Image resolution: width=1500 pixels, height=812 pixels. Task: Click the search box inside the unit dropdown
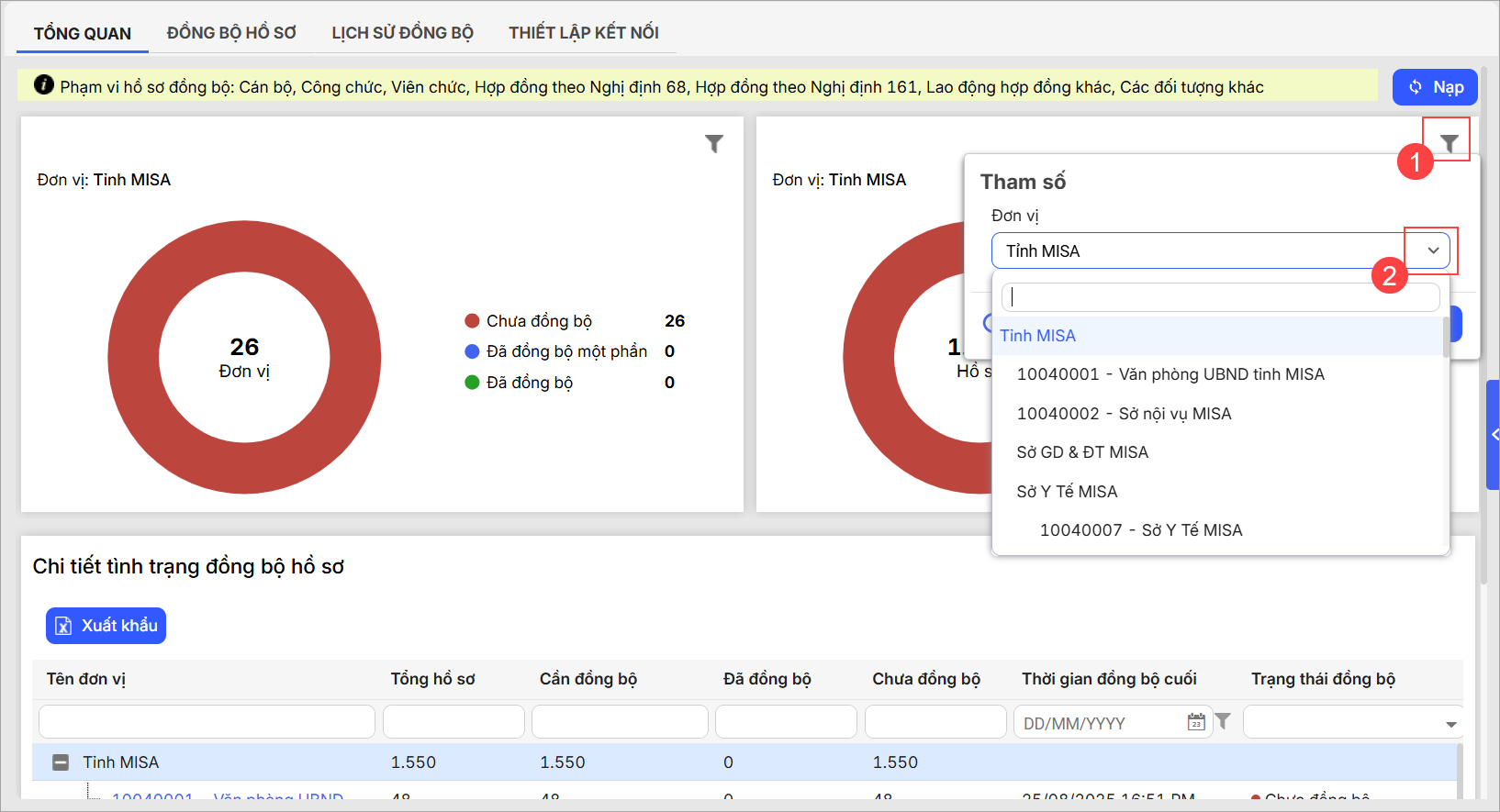tap(1219, 297)
